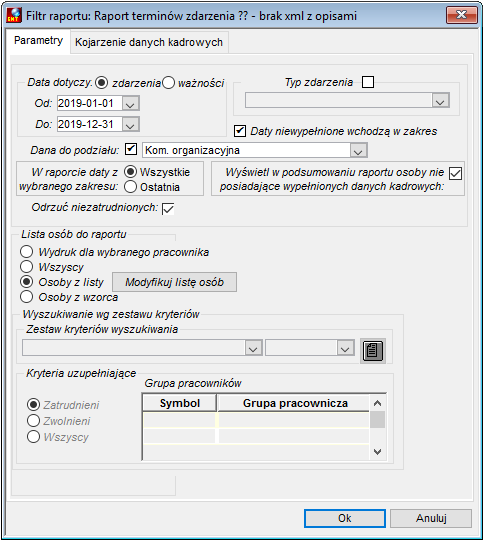Image resolution: width=484 pixels, height=541 pixels.
Task: Click scrollbar thumb in Grupa pracowników table
Action: point(378,420)
